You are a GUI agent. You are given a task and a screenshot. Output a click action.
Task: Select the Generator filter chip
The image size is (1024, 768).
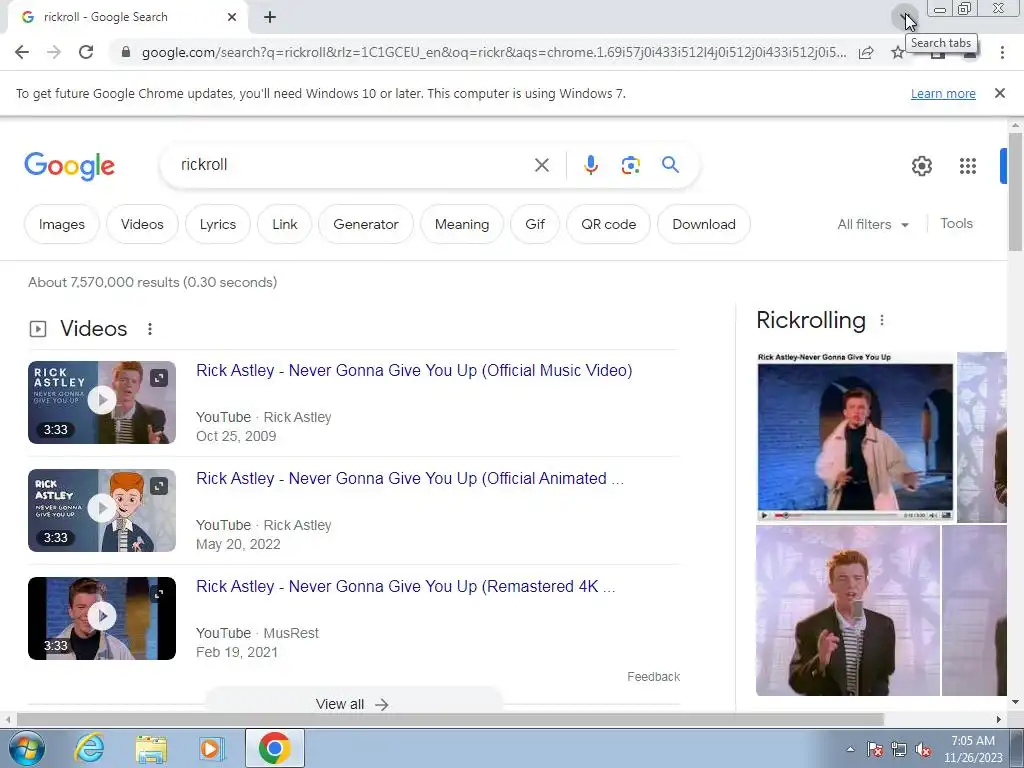click(366, 224)
